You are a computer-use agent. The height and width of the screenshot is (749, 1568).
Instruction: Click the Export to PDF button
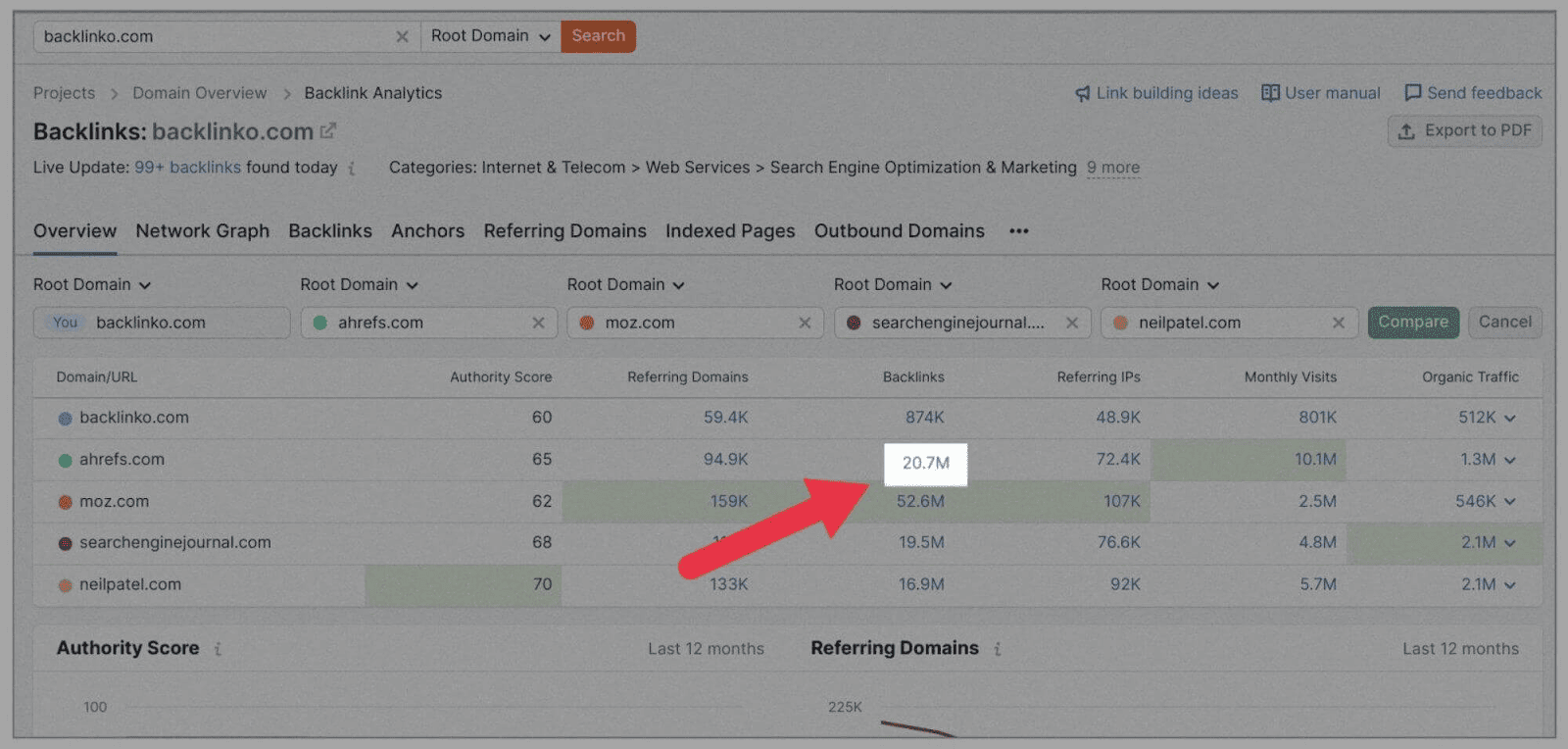(1465, 131)
